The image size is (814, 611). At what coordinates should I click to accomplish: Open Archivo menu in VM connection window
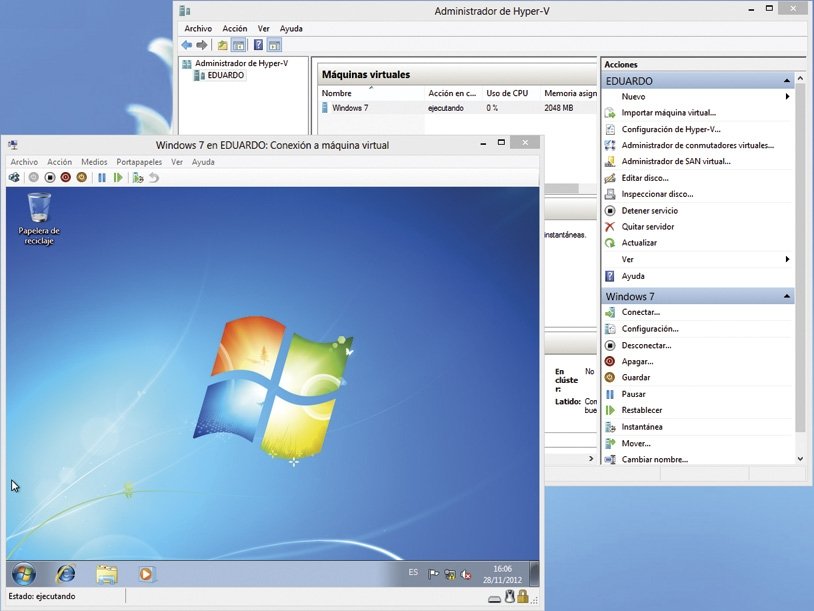click(24, 162)
